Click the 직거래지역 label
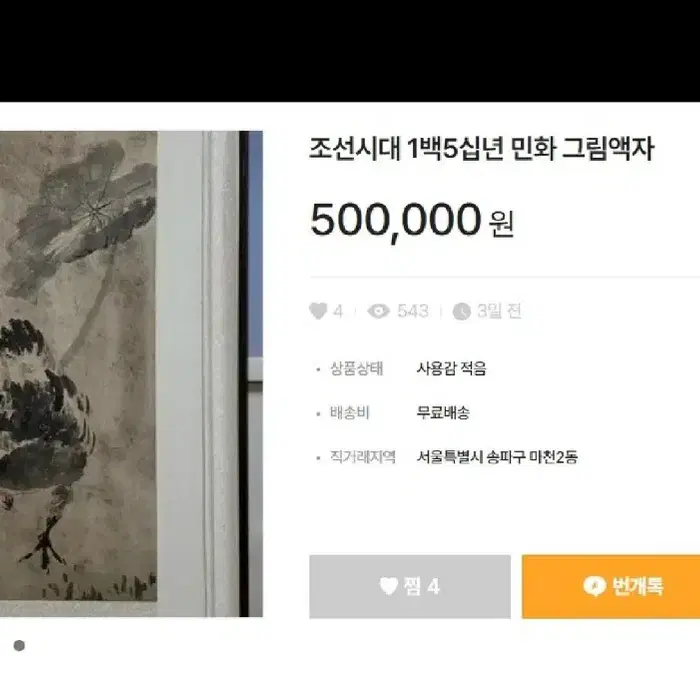Image resolution: width=700 pixels, height=700 pixels. (x=362, y=457)
